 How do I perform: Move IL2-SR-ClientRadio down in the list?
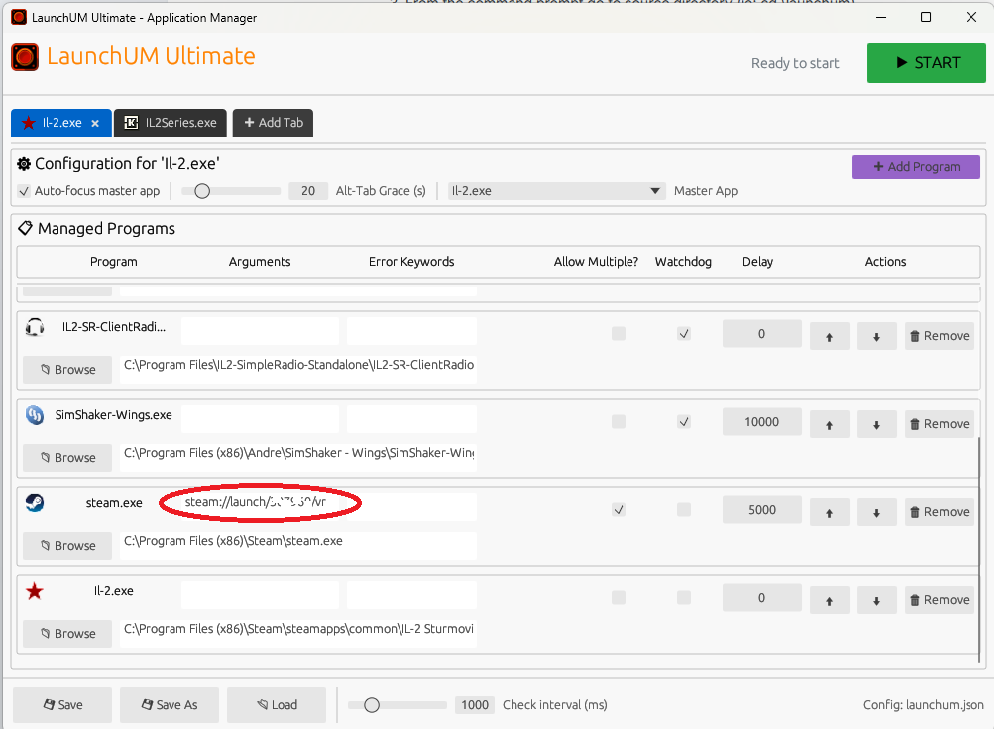coord(876,336)
